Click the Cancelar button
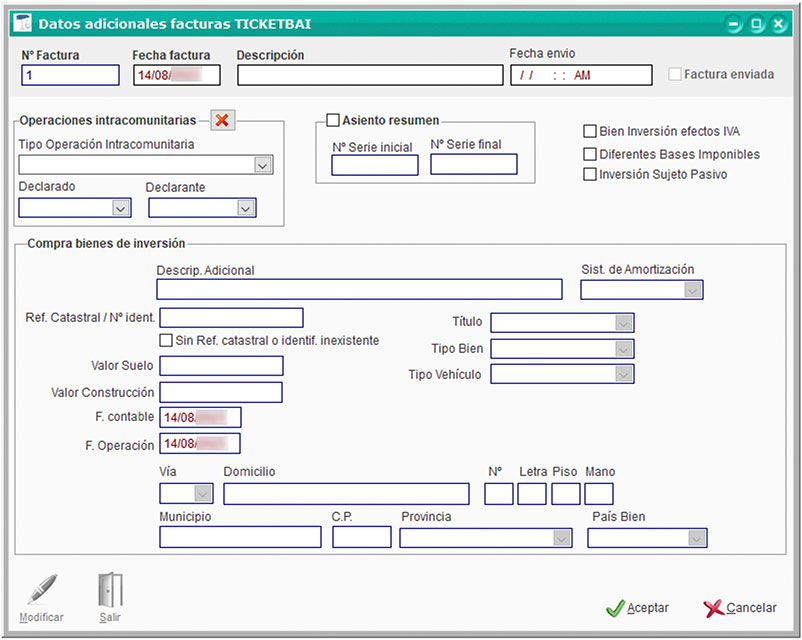Image resolution: width=802 pixels, height=640 pixels. 740,608
